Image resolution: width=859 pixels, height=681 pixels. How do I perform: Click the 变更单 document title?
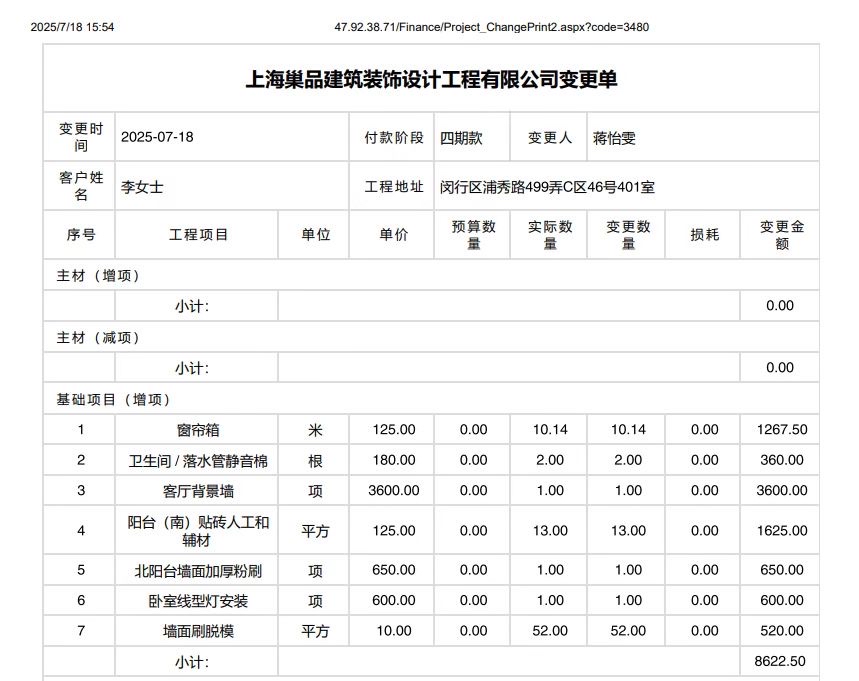tap(431, 80)
